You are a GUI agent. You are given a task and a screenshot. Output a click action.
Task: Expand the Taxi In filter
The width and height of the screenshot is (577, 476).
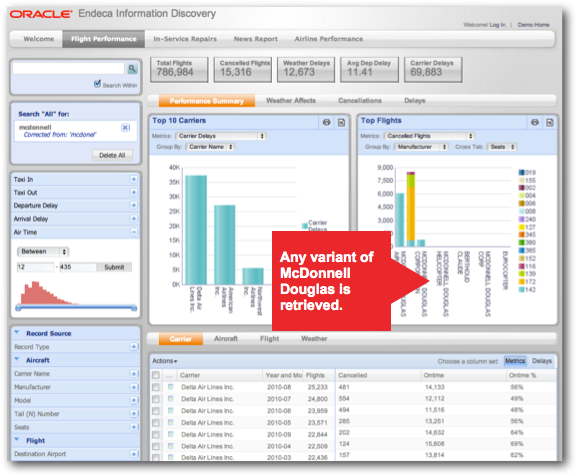point(134,179)
